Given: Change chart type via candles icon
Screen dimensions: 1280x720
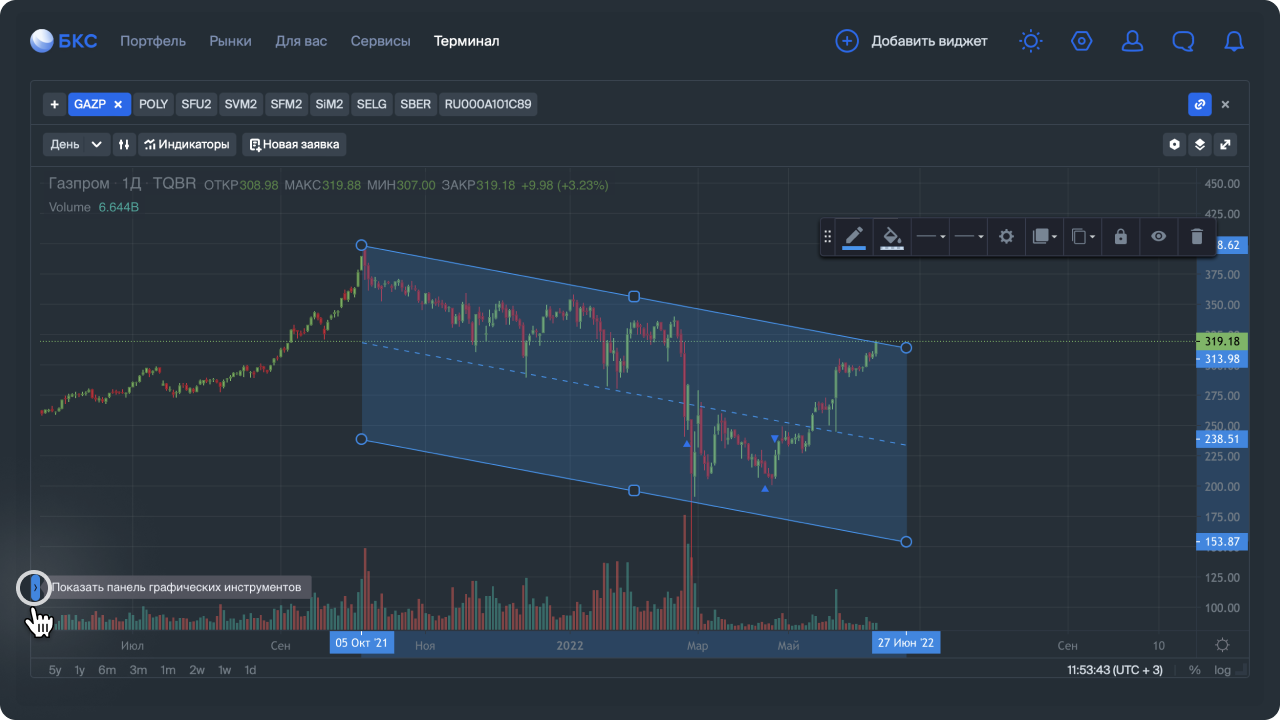Looking at the screenshot, I should coord(123,144).
